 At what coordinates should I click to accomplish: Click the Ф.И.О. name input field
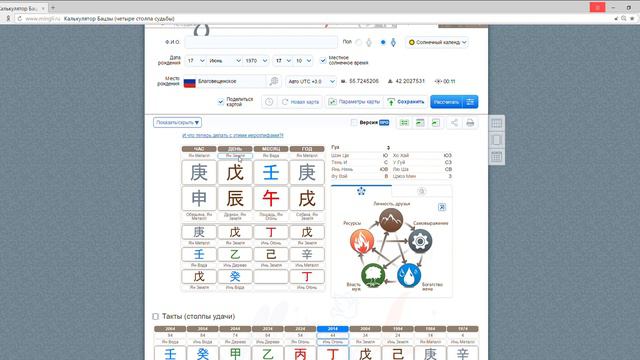tap(261, 42)
